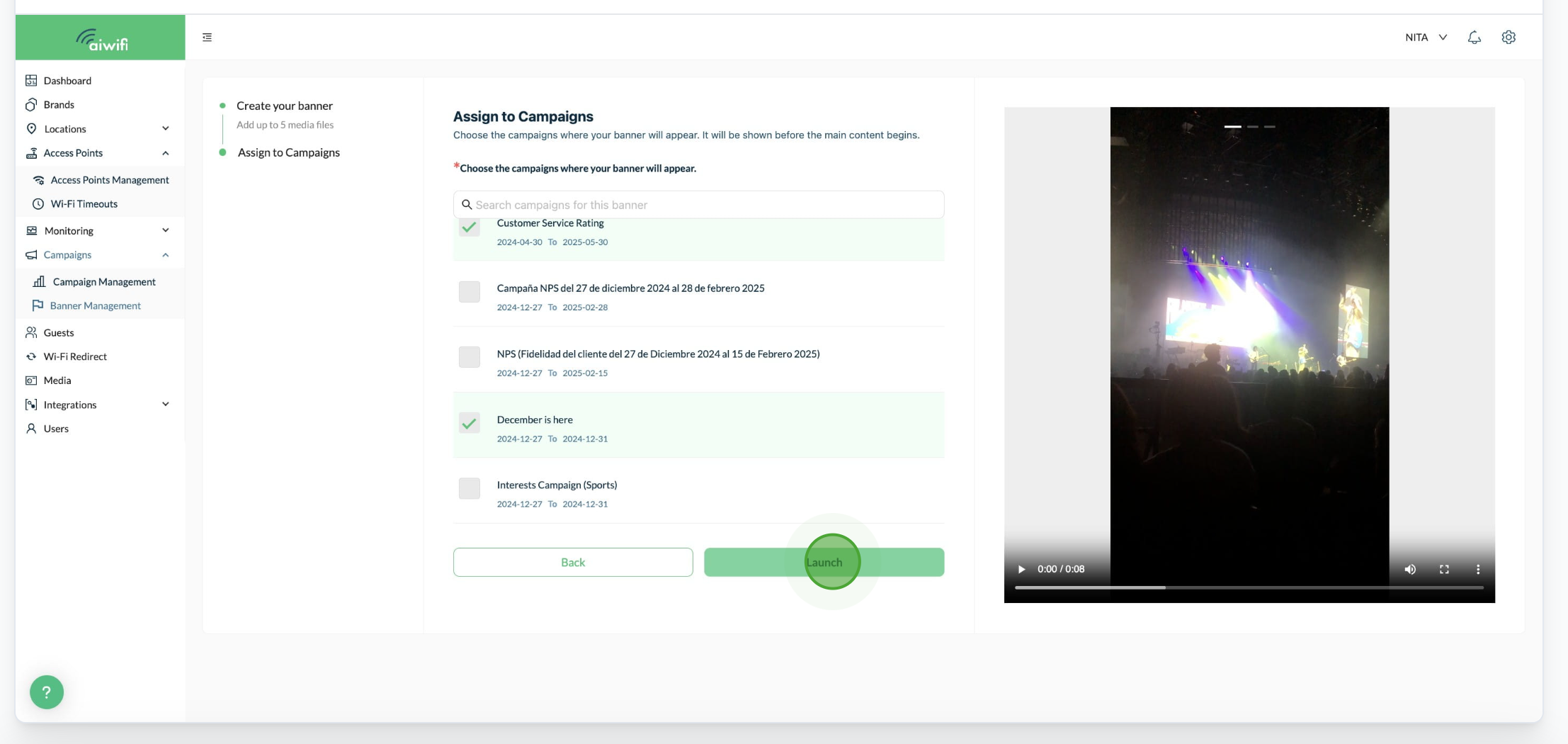Expand the Locations submenu chevron
The width and height of the screenshot is (1568, 744).
[x=166, y=128]
